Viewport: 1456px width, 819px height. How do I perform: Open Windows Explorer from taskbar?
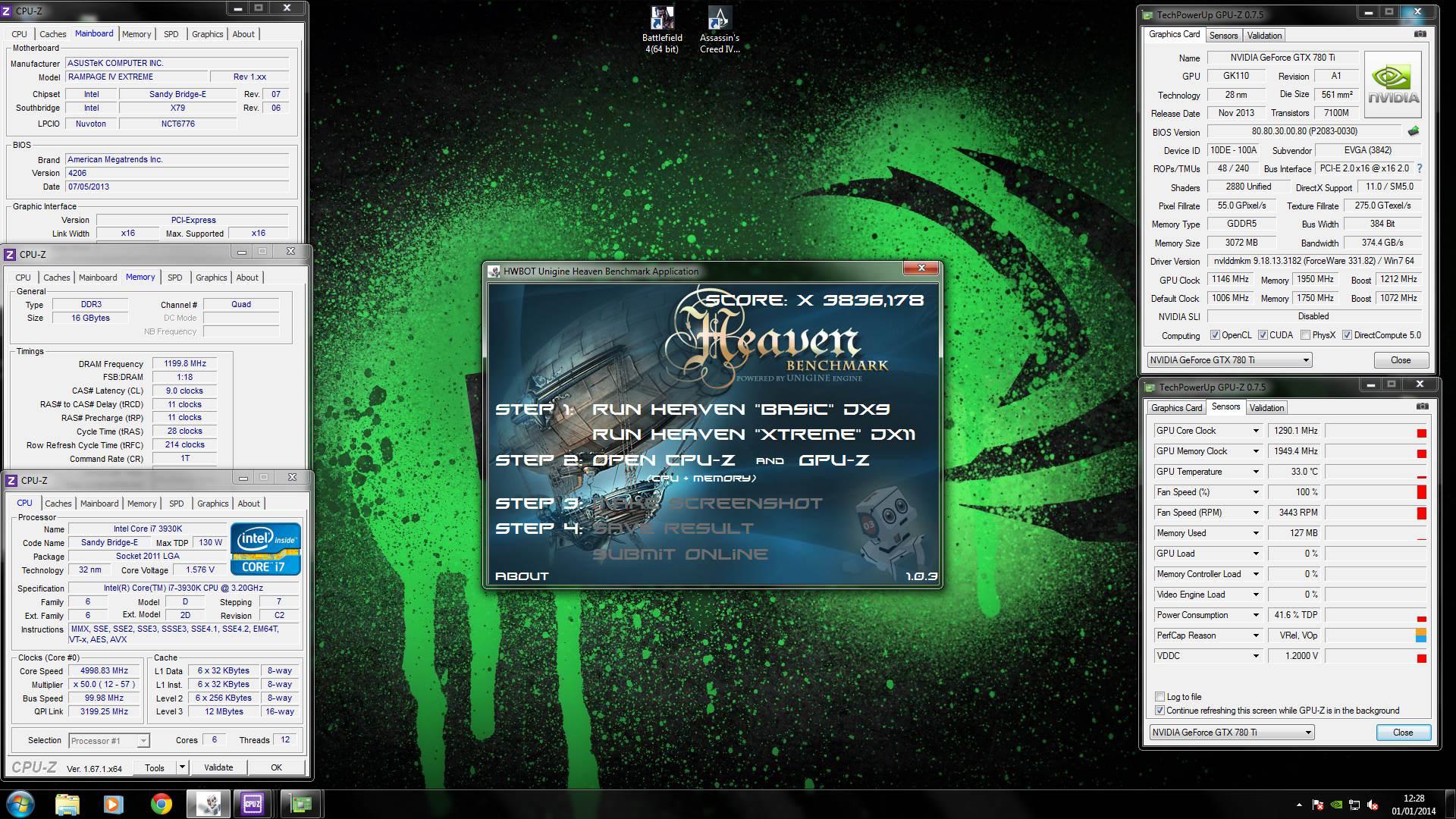[x=67, y=804]
